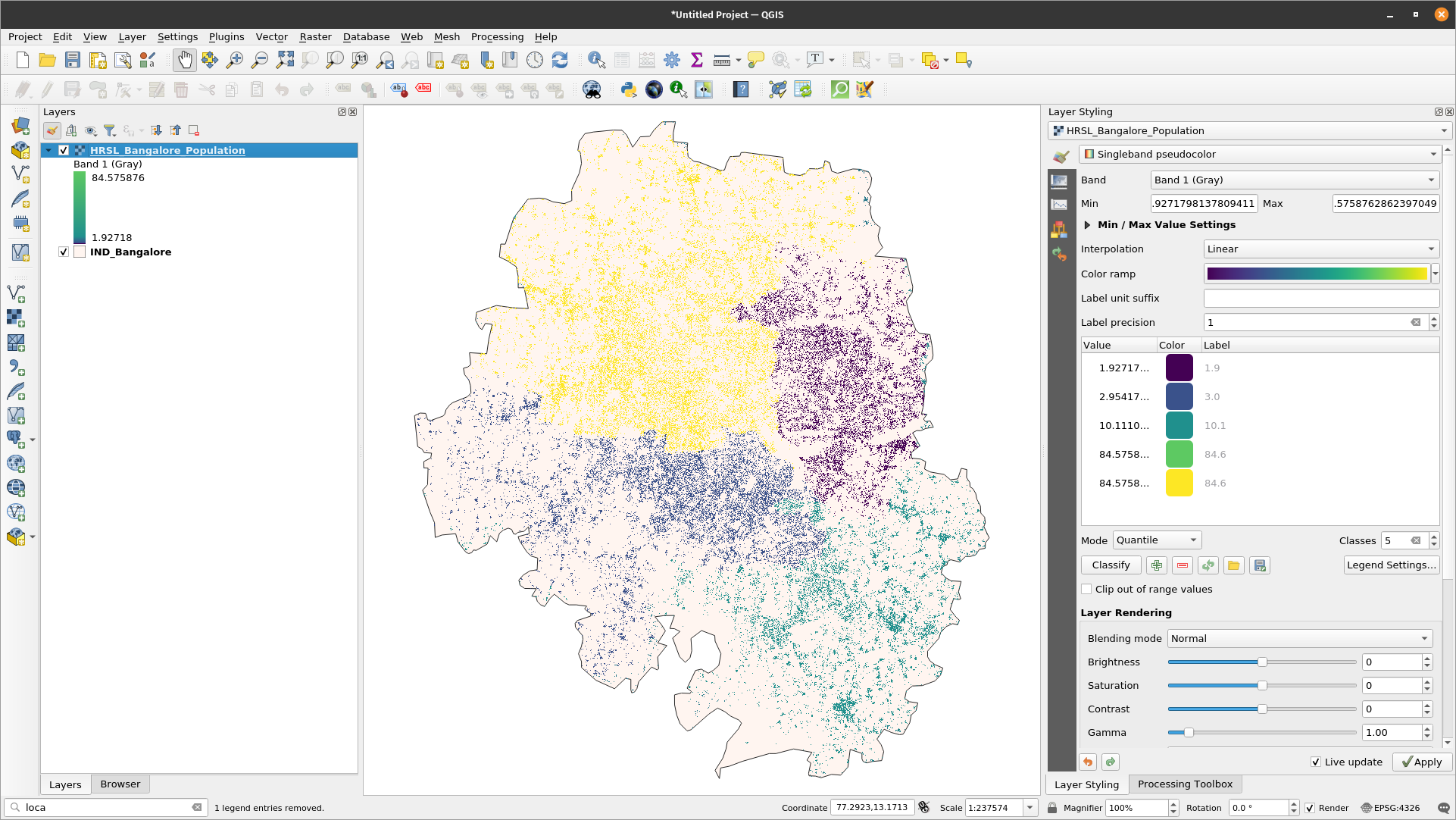Switch to the Browser tab in panel
The width and height of the screenshot is (1456, 820).
click(120, 783)
